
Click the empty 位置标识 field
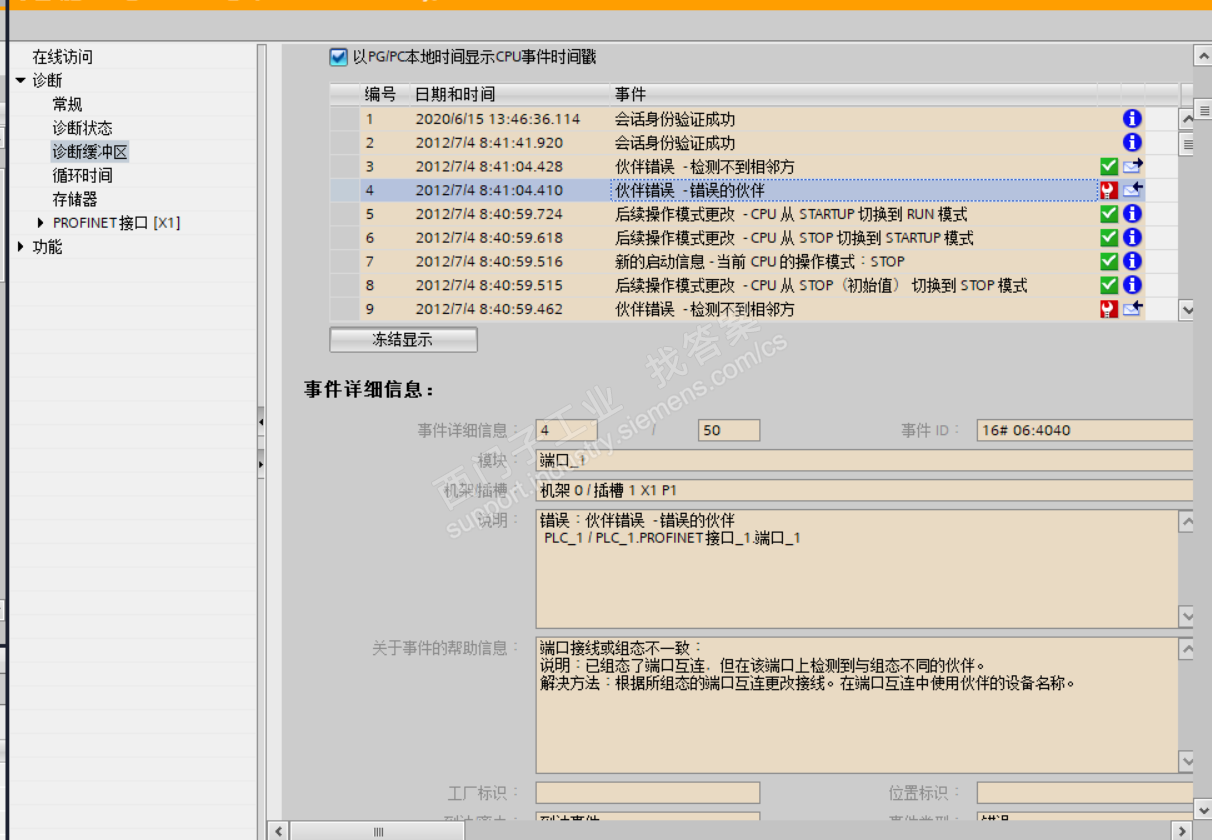coord(1085,793)
